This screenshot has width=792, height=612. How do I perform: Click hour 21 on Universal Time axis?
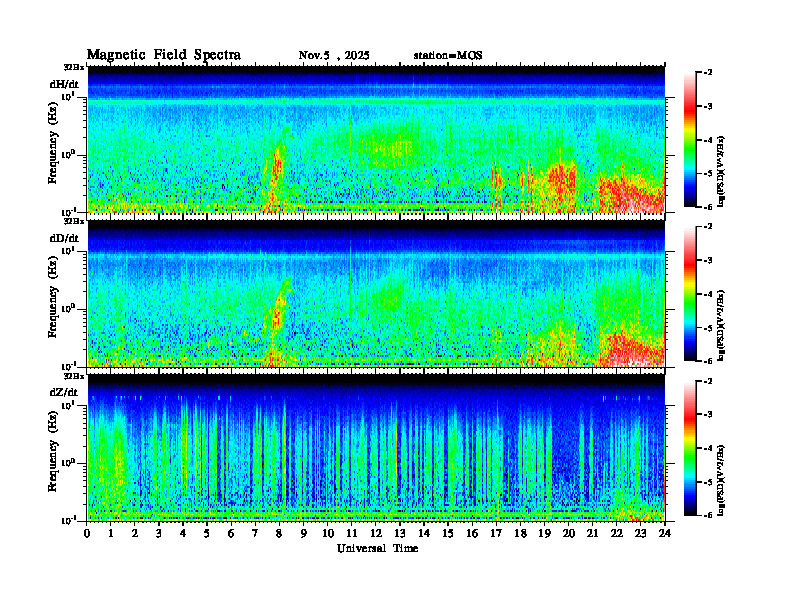tap(592, 533)
